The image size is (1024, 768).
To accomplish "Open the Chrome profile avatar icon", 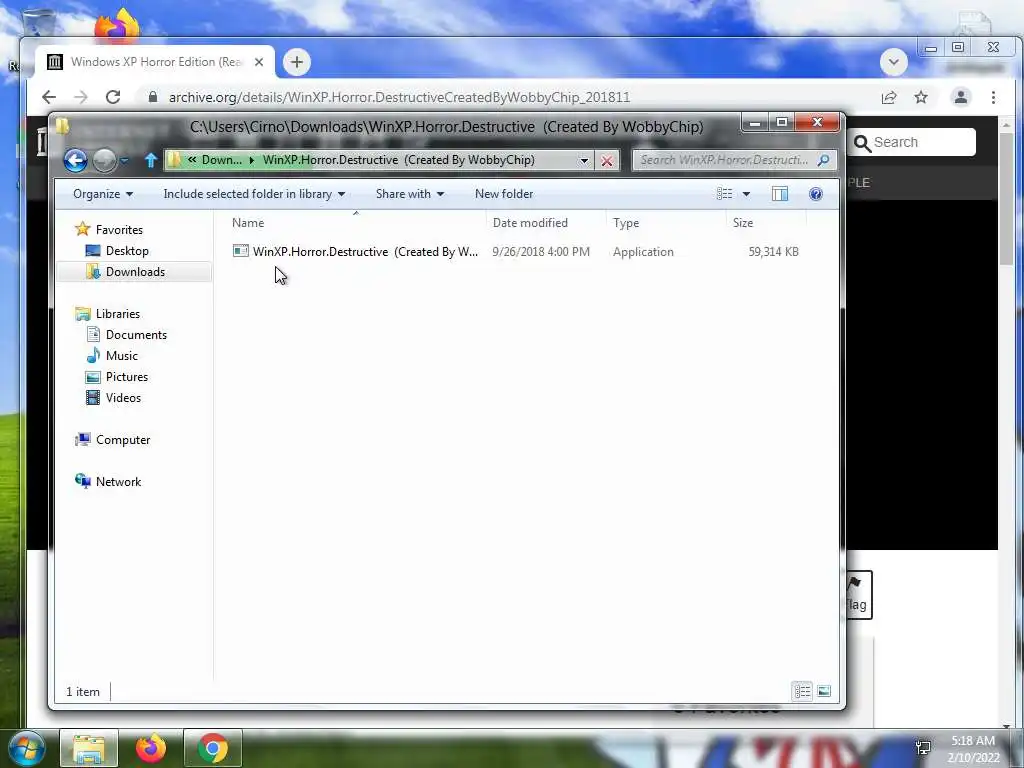I will click(x=961, y=97).
